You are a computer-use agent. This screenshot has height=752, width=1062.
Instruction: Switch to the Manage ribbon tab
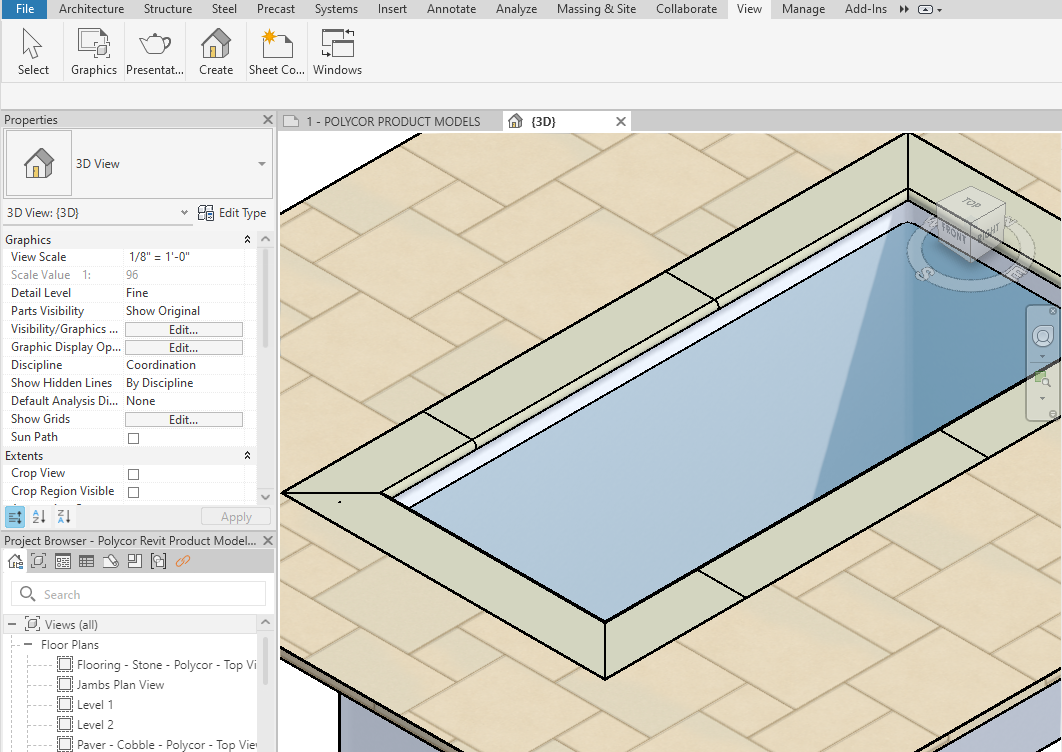pos(803,9)
